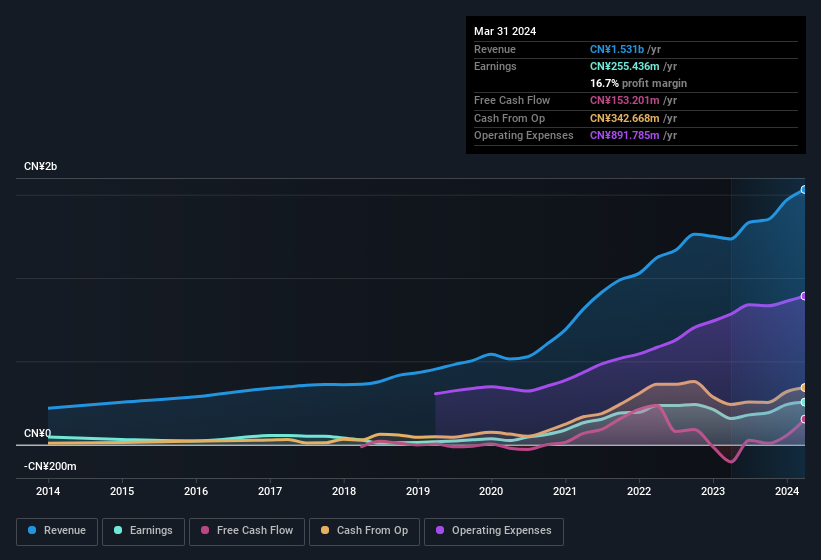
Task: Click the 2018 x-axis label
Action: (x=343, y=491)
